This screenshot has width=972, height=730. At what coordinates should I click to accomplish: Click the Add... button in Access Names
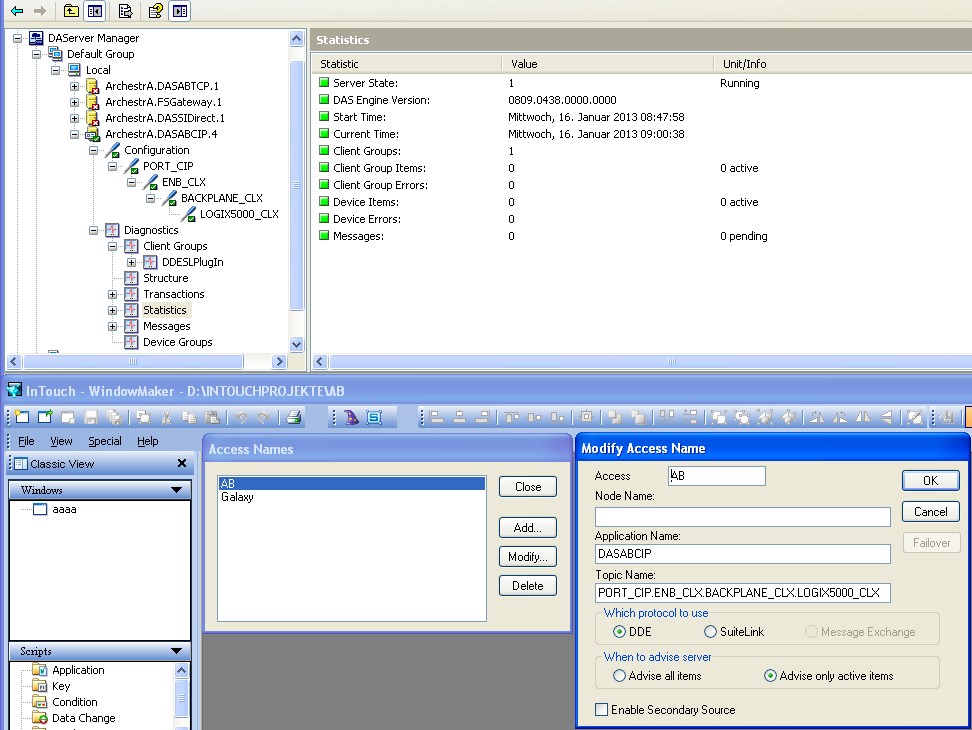pos(527,528)
